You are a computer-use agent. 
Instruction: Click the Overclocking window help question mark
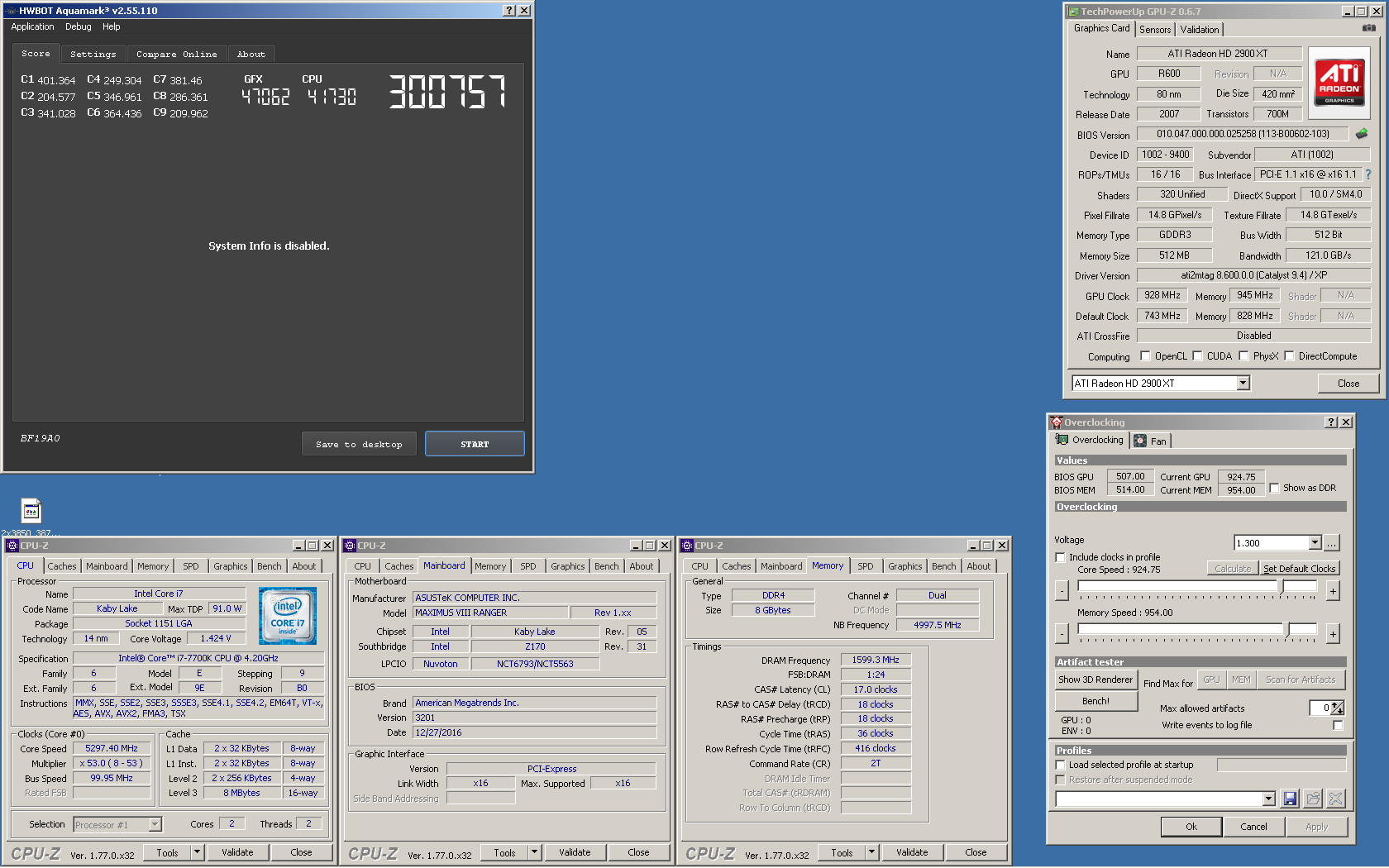1331,422
